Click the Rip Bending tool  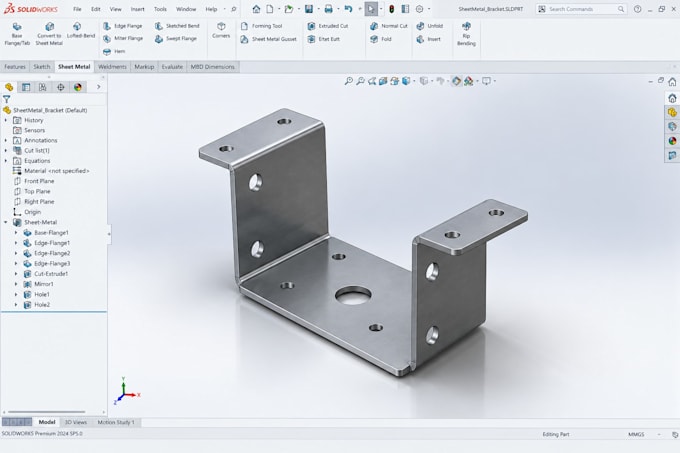coord(466,34)
